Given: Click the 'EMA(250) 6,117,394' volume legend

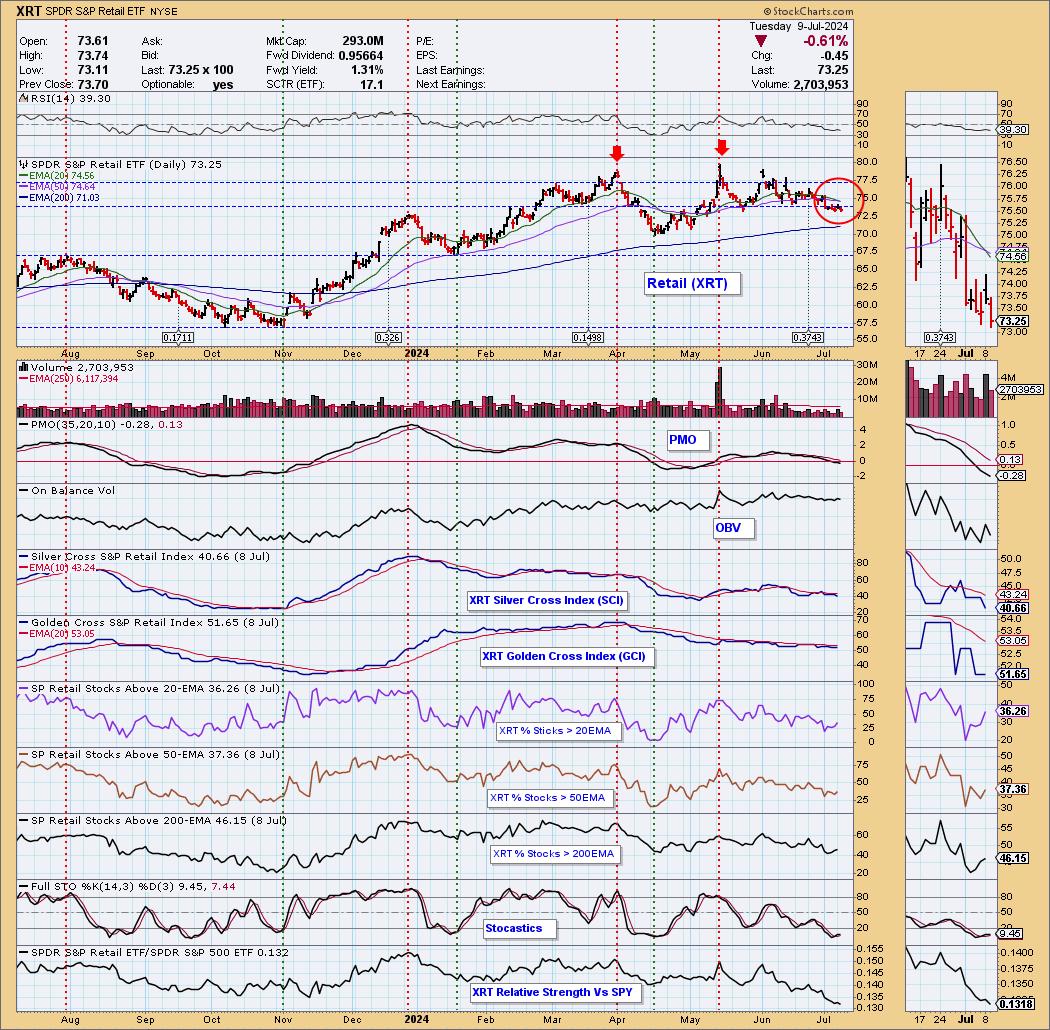Looking at the screenshot, I should point(67,378).
